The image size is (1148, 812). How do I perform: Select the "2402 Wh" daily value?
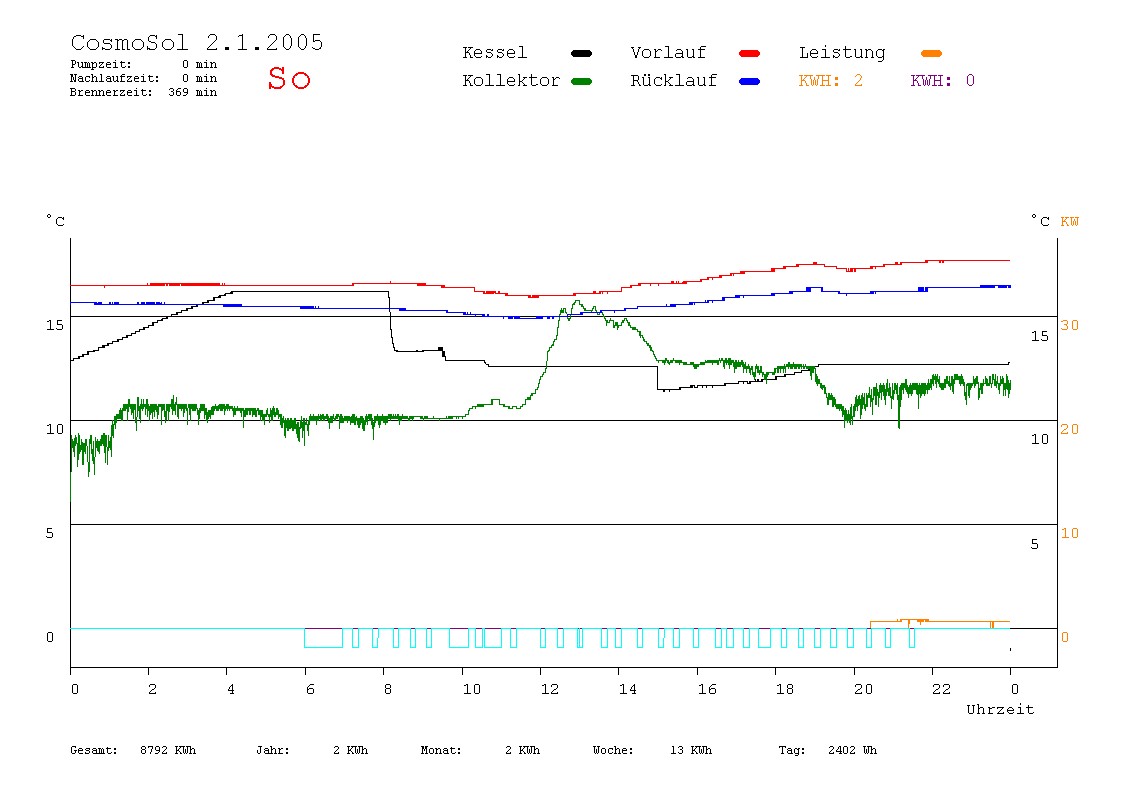[853, 750]
